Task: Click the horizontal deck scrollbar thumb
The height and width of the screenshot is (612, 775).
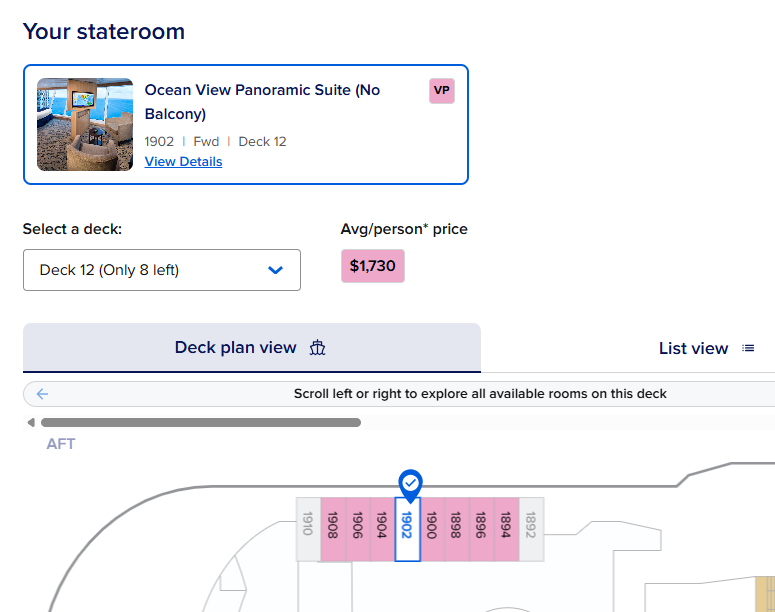Action: point(200,423)
